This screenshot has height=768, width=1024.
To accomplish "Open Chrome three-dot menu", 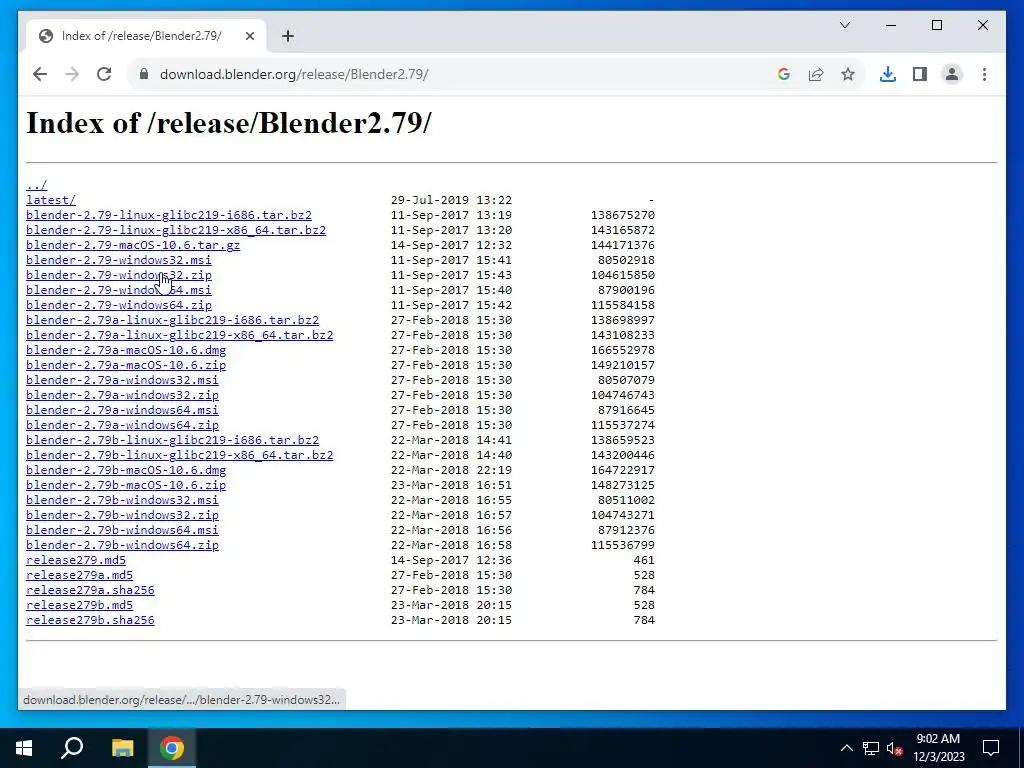I will coord(984,74).
